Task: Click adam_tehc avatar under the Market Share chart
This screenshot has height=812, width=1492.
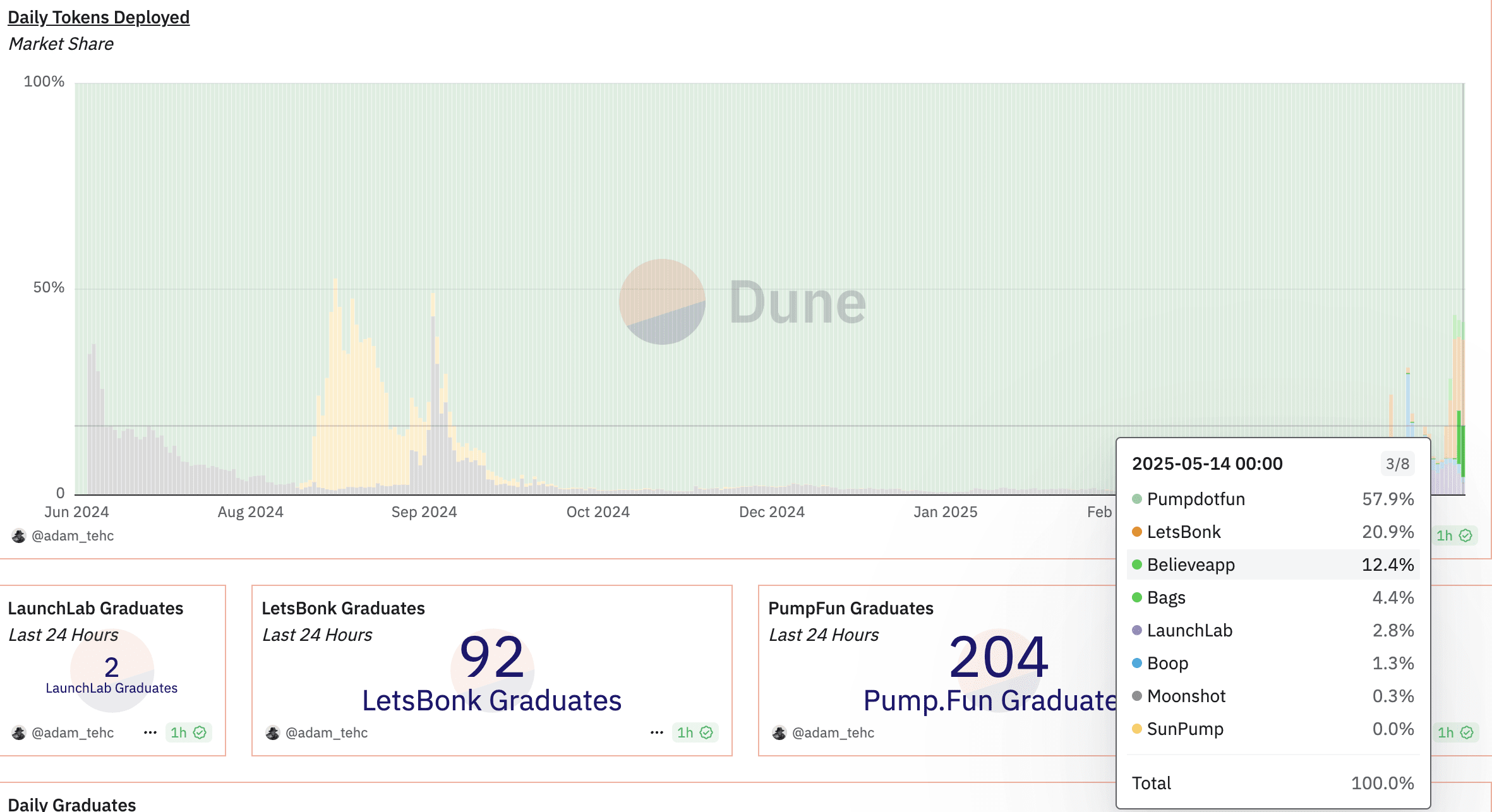Action: click(19, 535)
